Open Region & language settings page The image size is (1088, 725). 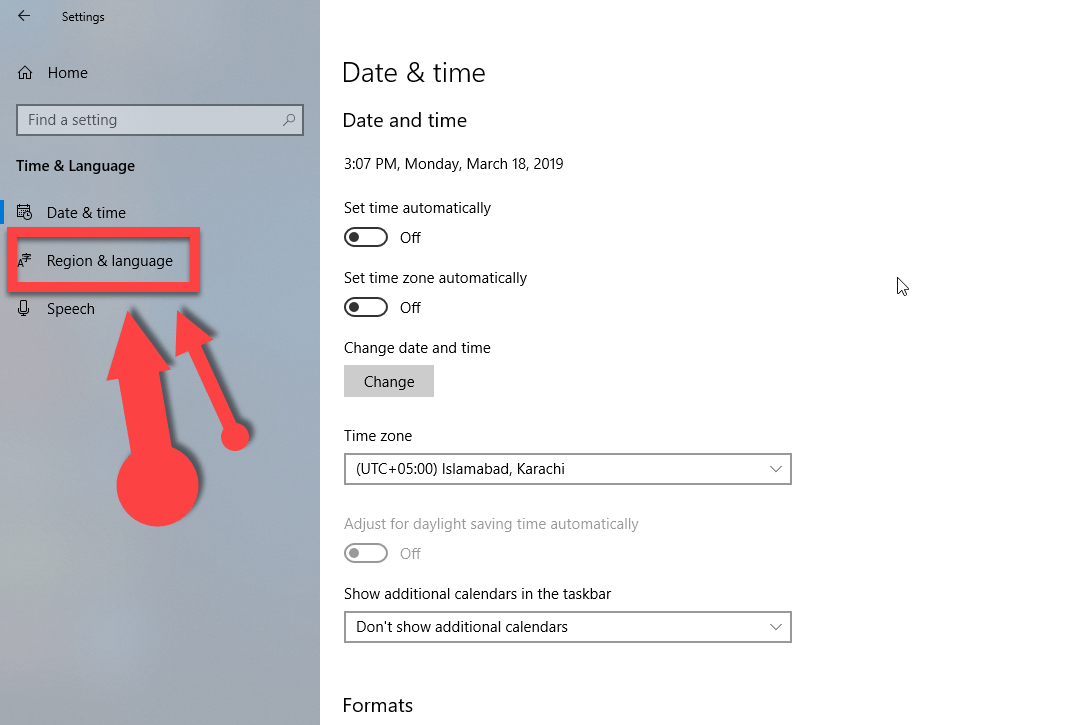pyautogui.click(x=109, y=261)
